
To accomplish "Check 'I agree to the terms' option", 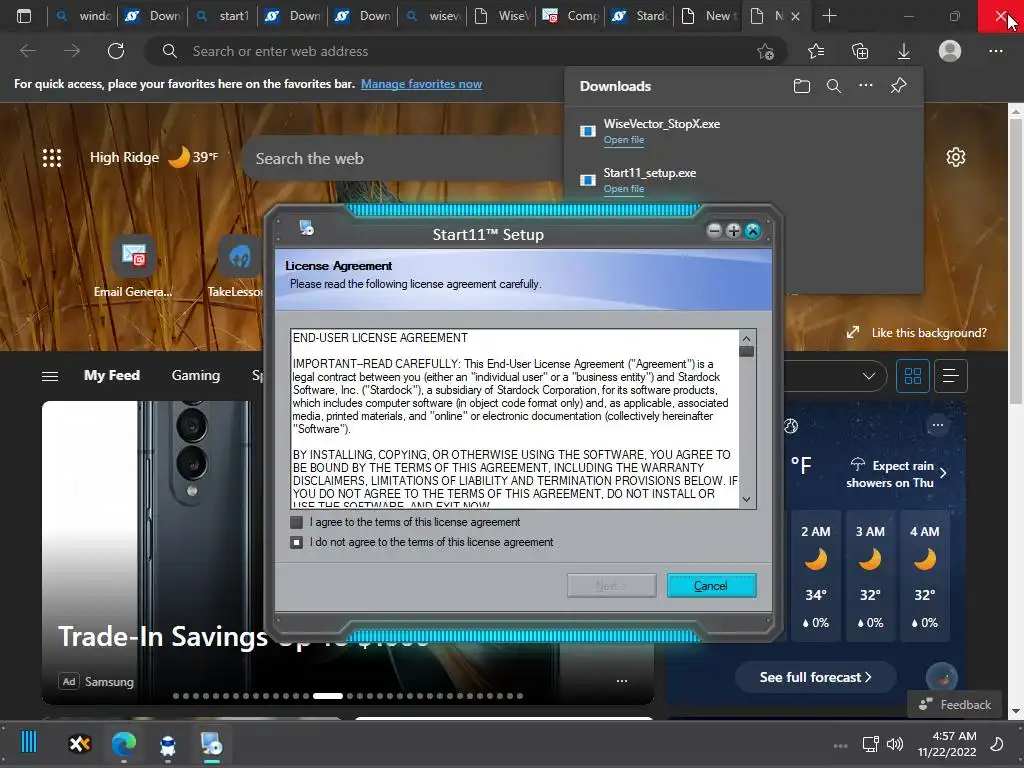I will [296, 522].
